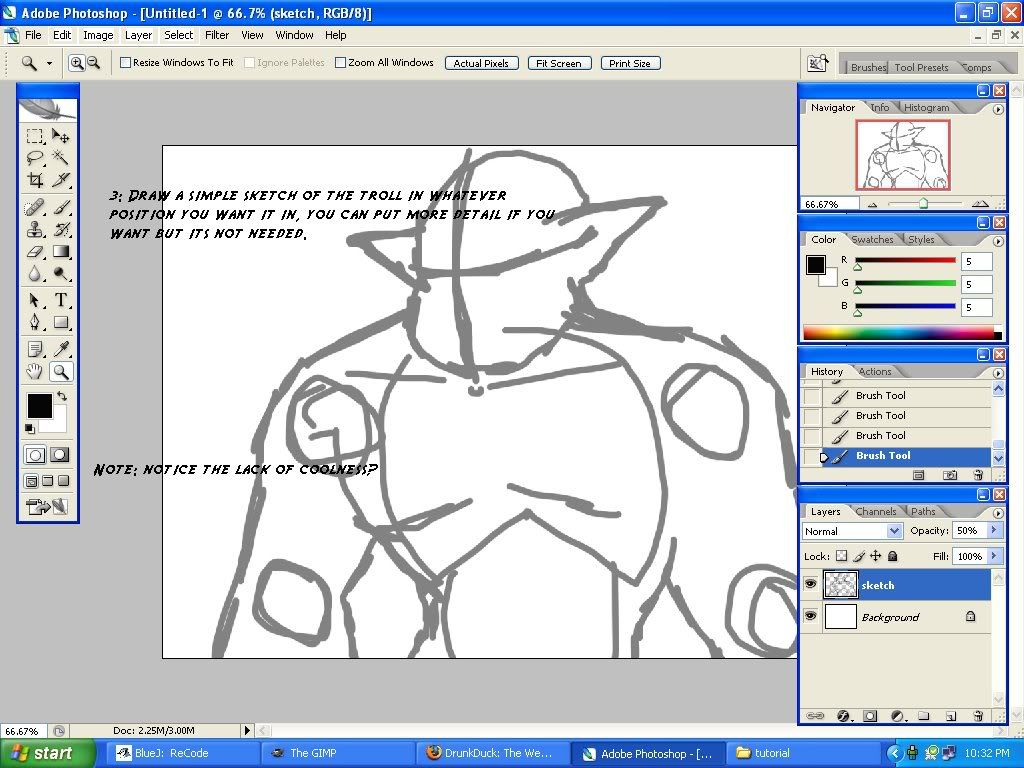This screenshot has width=1024, height=768.
Task: Enable Resize Windows To Fit checkbox
Action: pos(126,63)
